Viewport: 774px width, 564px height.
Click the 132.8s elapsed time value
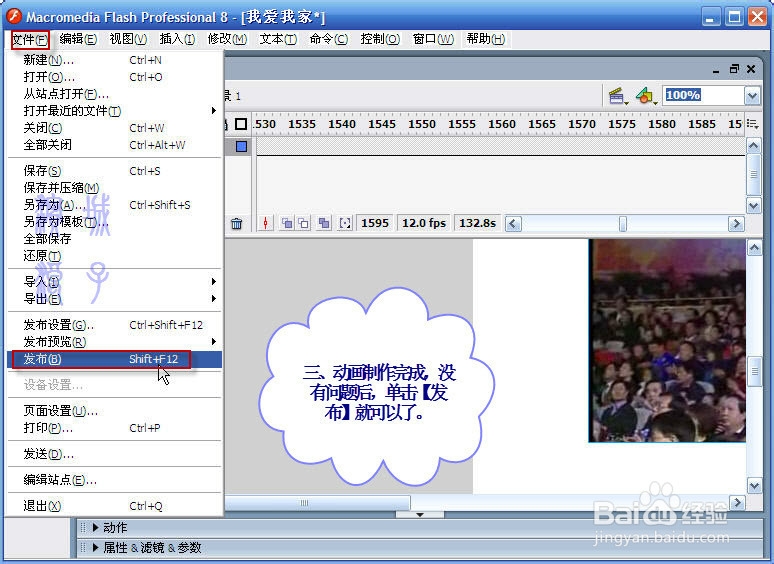(x=477, y=223)
